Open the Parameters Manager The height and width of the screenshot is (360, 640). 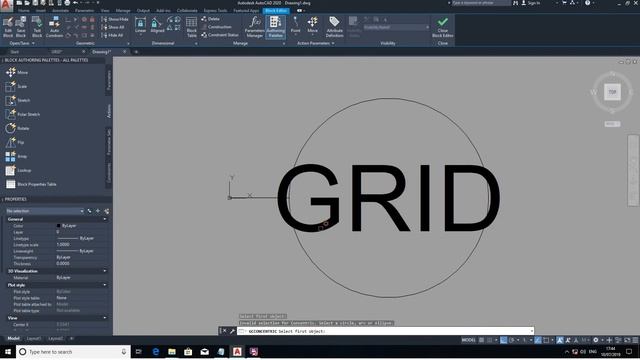tap(254, 27)
